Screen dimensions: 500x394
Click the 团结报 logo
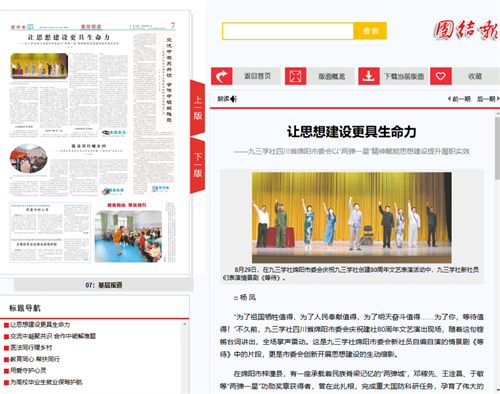point(466,30)
